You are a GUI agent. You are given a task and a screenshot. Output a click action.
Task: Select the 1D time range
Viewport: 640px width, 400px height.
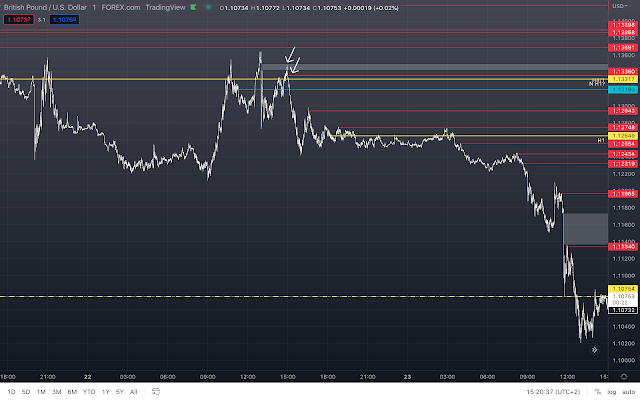pyautogui.click(x=11, y=391)
